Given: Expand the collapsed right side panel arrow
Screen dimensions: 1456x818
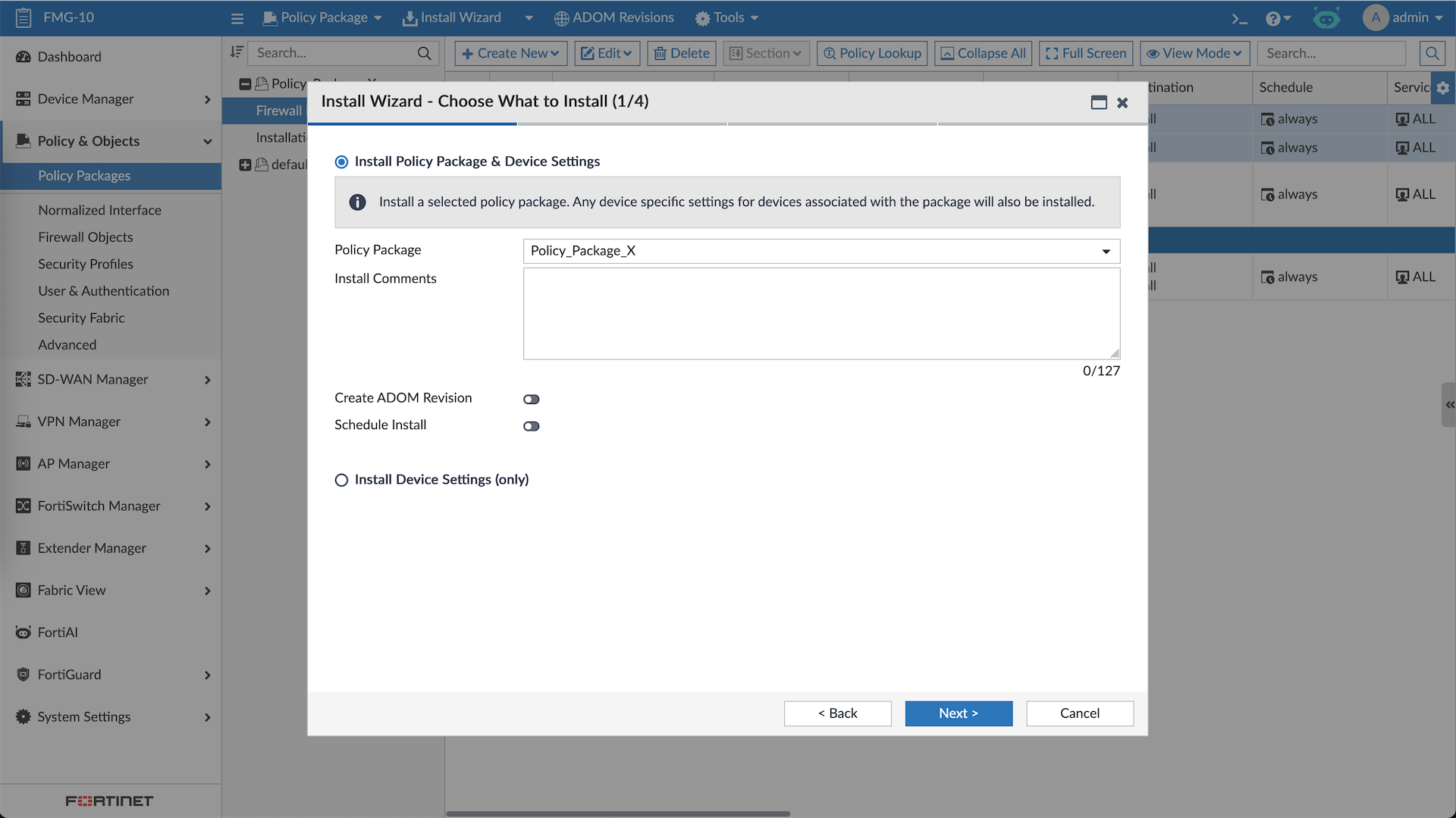Looking at the screenshot, I should [x=1448, y=405].
